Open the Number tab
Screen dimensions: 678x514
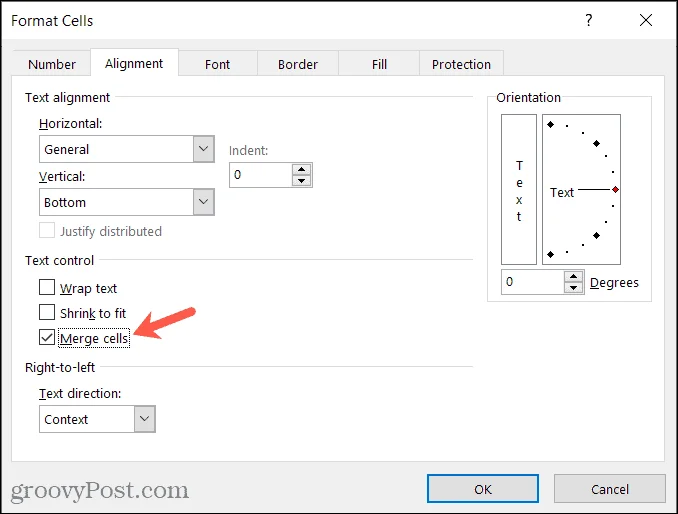[x=52, y=64]
